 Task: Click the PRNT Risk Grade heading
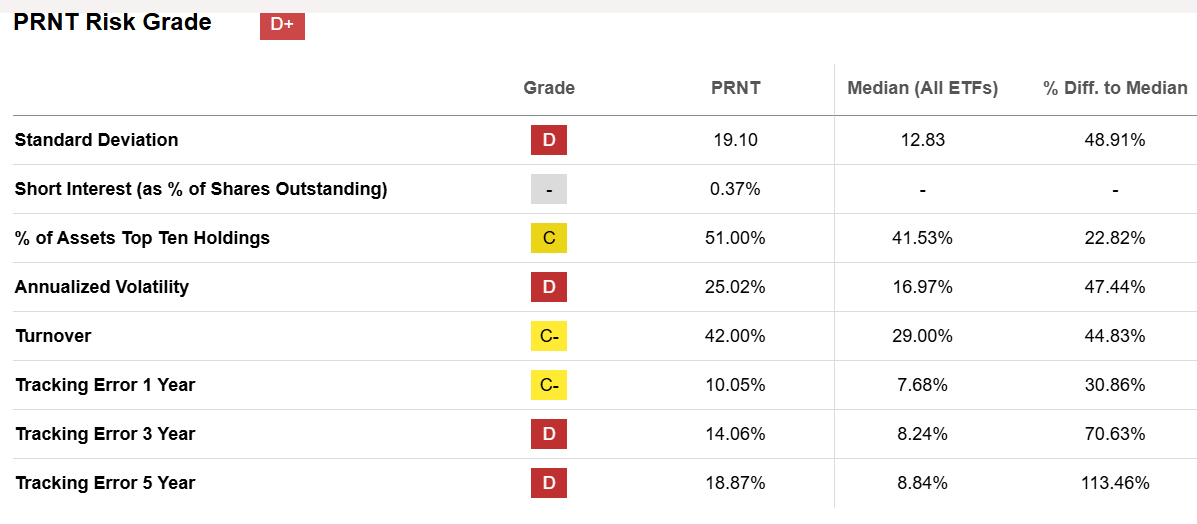[x=112, y=22]
